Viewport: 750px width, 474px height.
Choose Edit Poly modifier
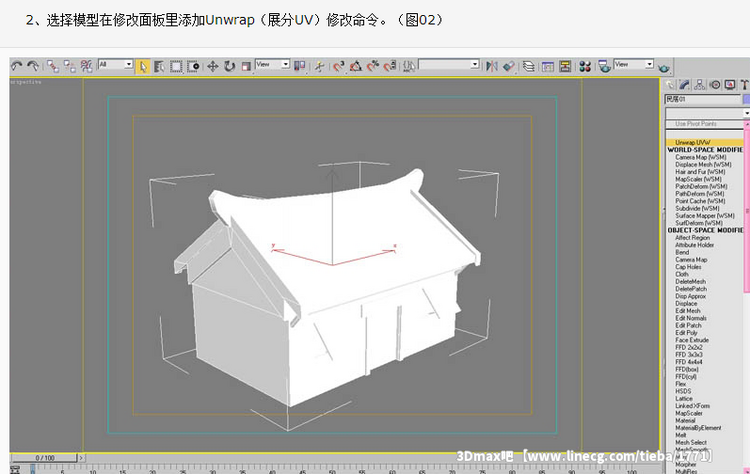pyautogui.click(x=686, y=332)
